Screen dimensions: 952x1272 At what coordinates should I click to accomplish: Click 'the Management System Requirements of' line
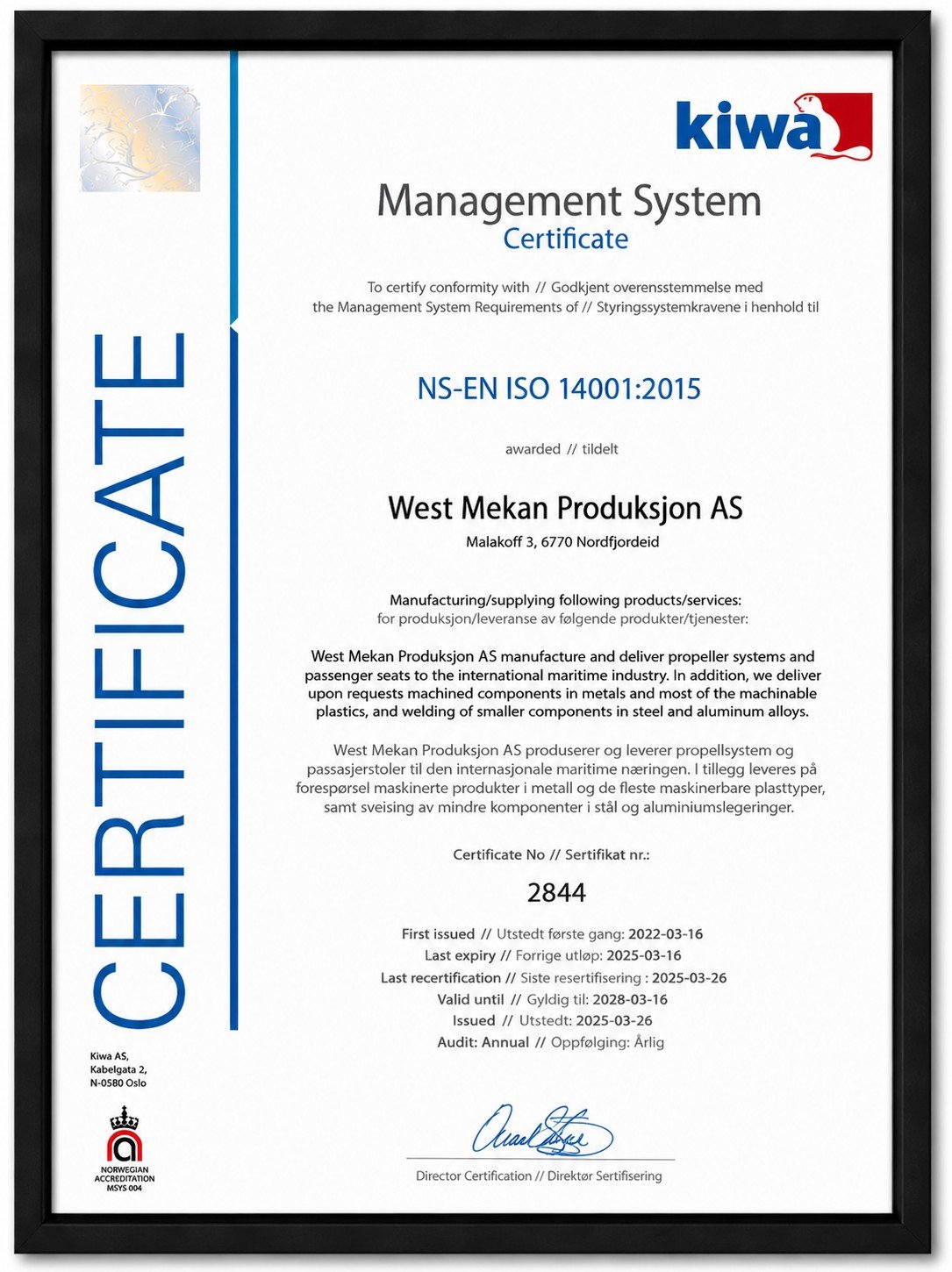pyautogui.click(x=566, y=307)
